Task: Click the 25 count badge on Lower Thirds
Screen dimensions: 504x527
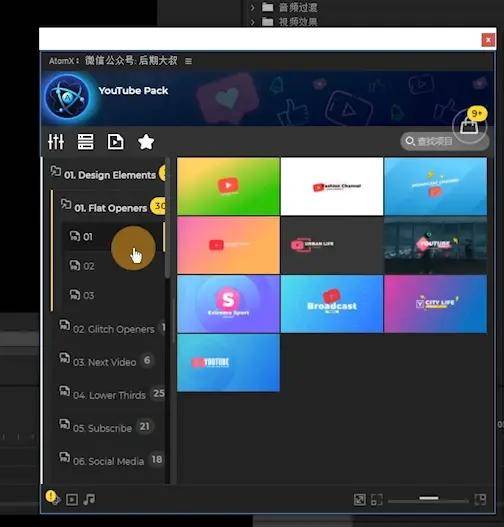Action: coord(159,393)
